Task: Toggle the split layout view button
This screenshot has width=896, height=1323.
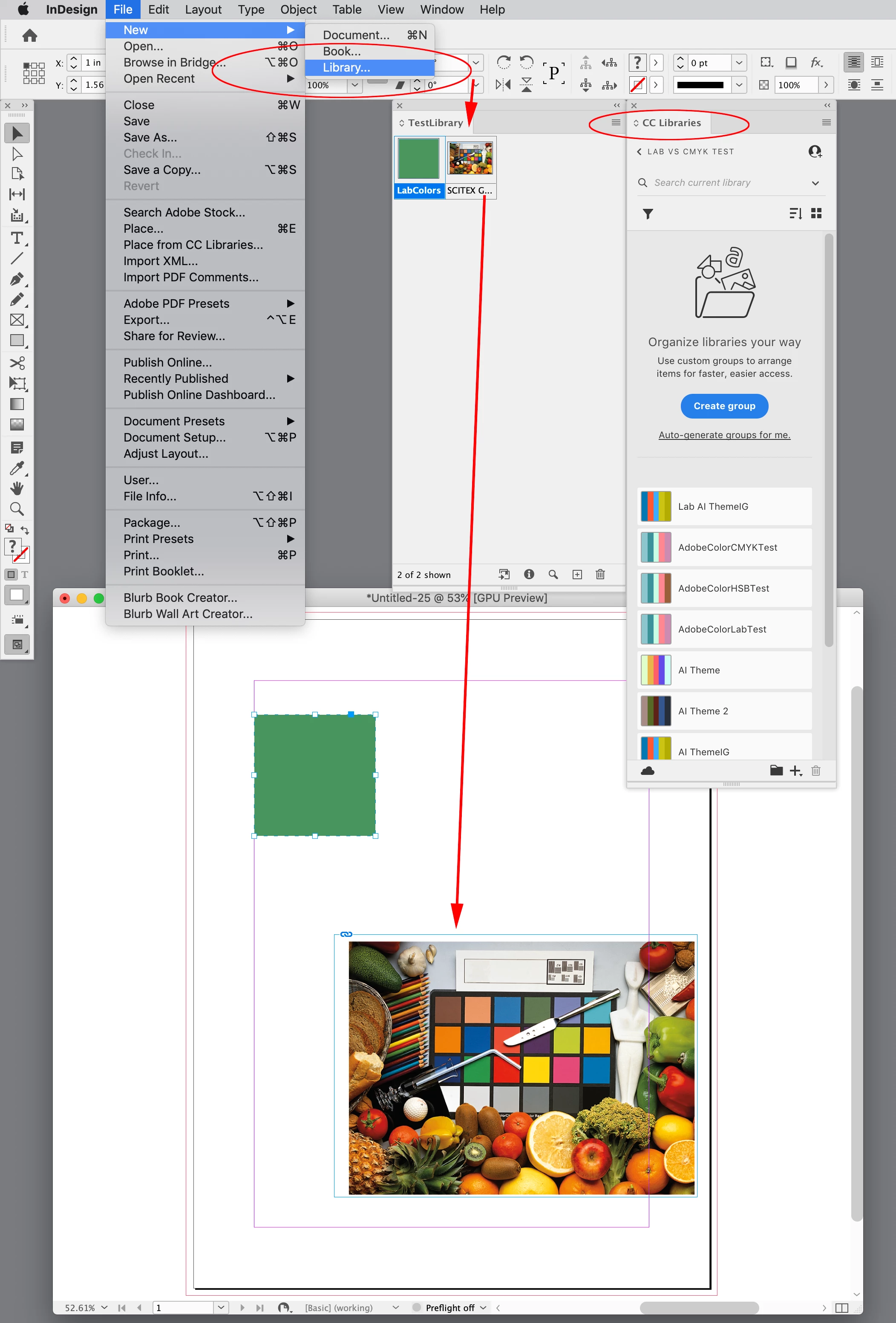Action: 841,1308
